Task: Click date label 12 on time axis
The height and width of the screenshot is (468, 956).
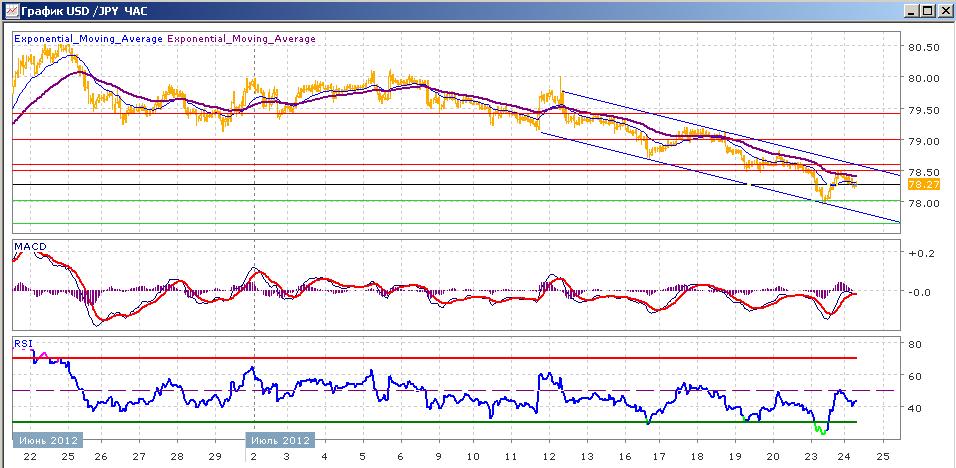Action: click(x=549, y=456)
